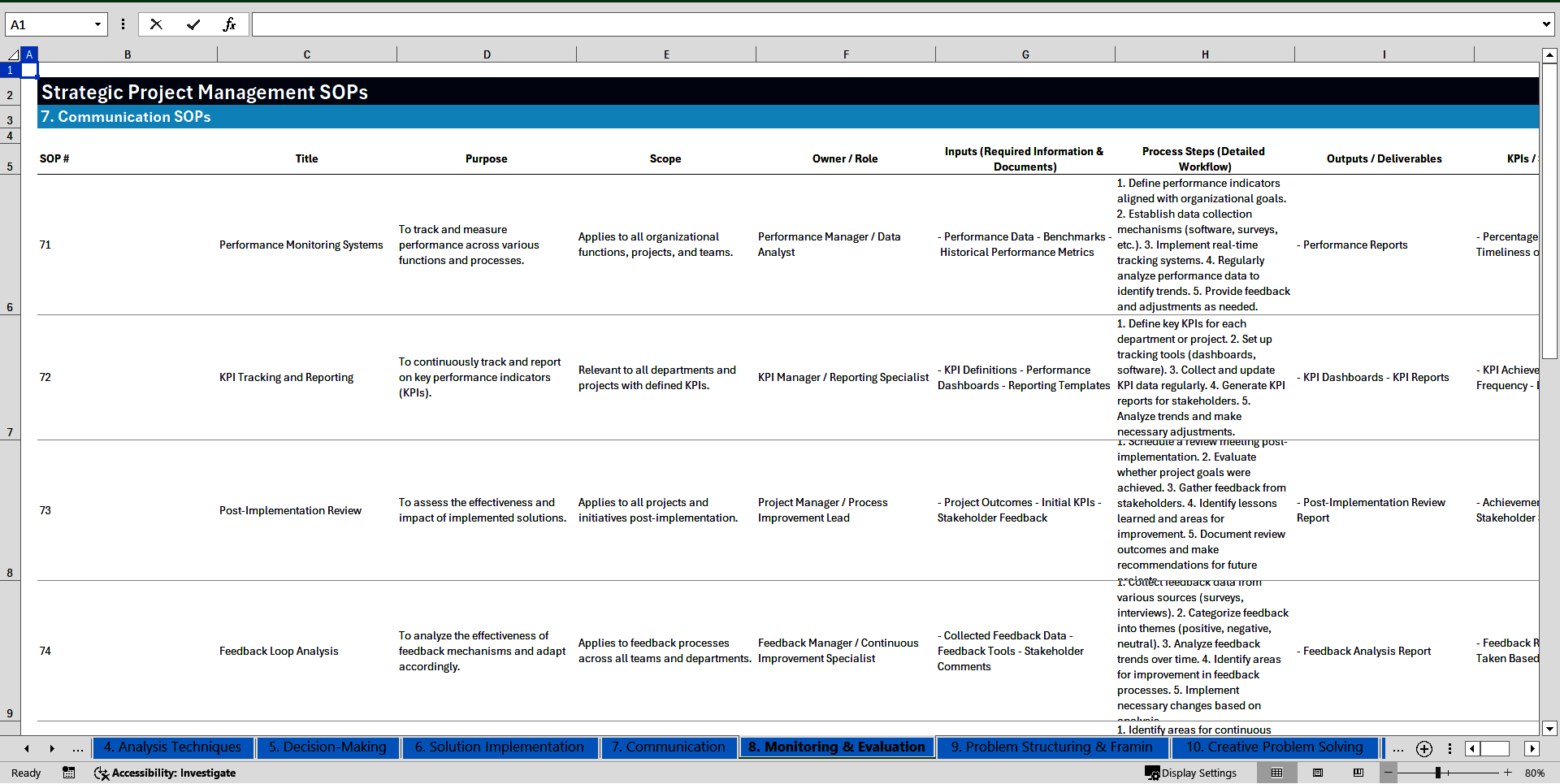Image resolution: width=1560 pixels, height=784 pixels.
Task: Open the Name Box dropdown
Action: click(x=97, y=24)
